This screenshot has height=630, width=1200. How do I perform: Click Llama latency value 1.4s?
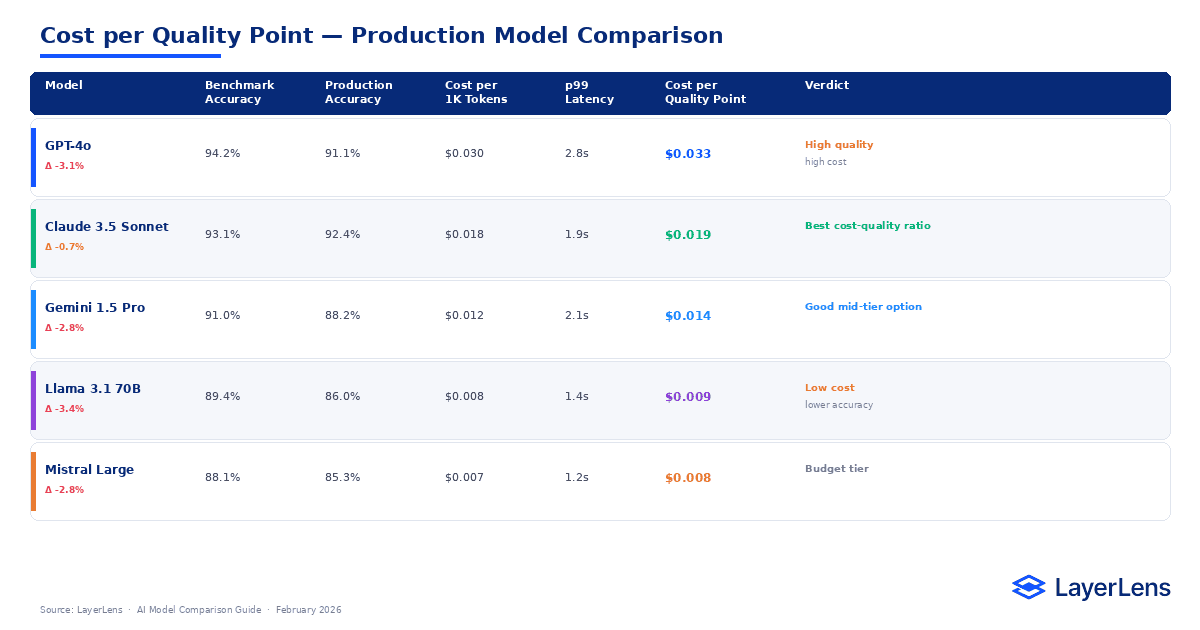click(577, 397)
